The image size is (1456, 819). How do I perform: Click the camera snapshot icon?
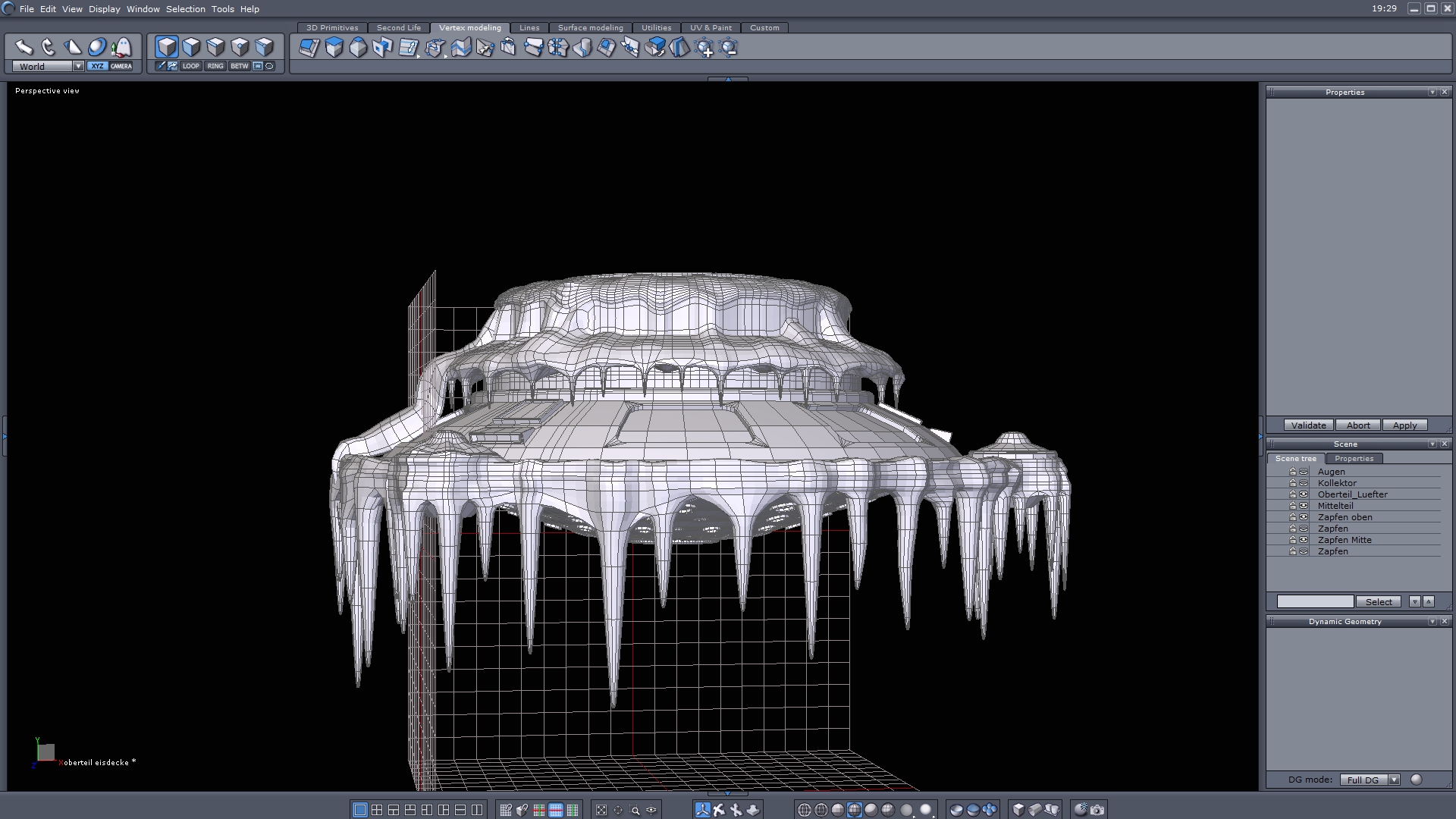click(x=1097, y=810)
